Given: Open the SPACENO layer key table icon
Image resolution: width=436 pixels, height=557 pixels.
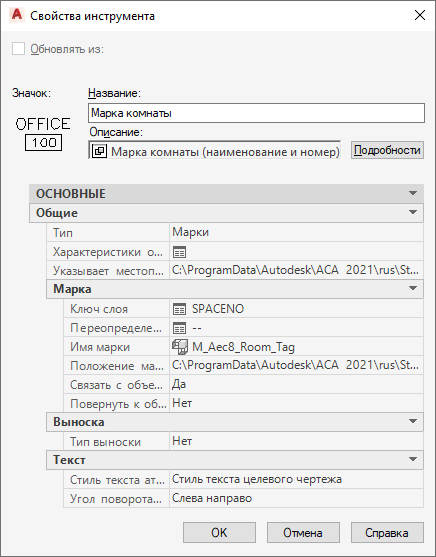Looking at the screenshot, I should point(179,309).
